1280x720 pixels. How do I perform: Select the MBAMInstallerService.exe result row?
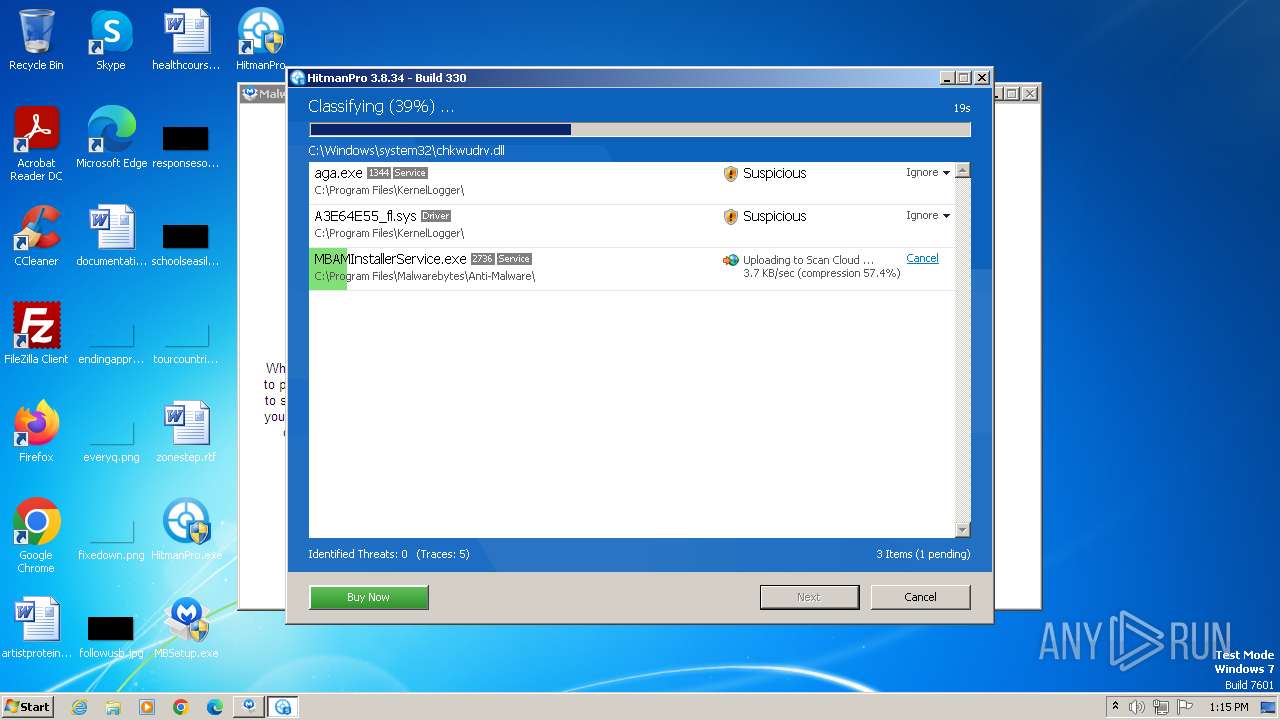[631, 269]
